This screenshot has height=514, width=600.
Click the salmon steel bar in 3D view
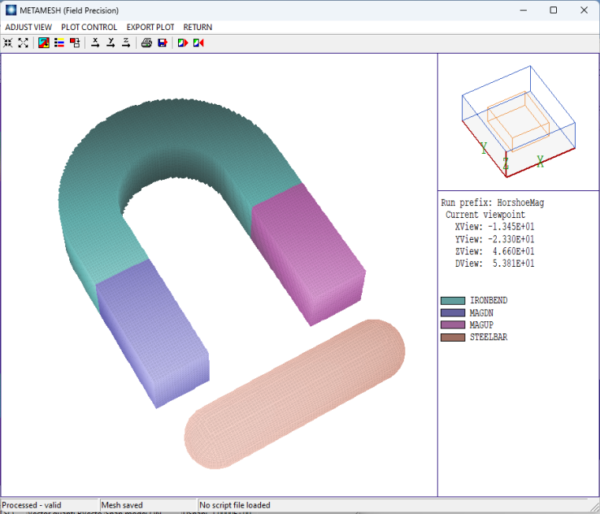click(x=295, y=400)
